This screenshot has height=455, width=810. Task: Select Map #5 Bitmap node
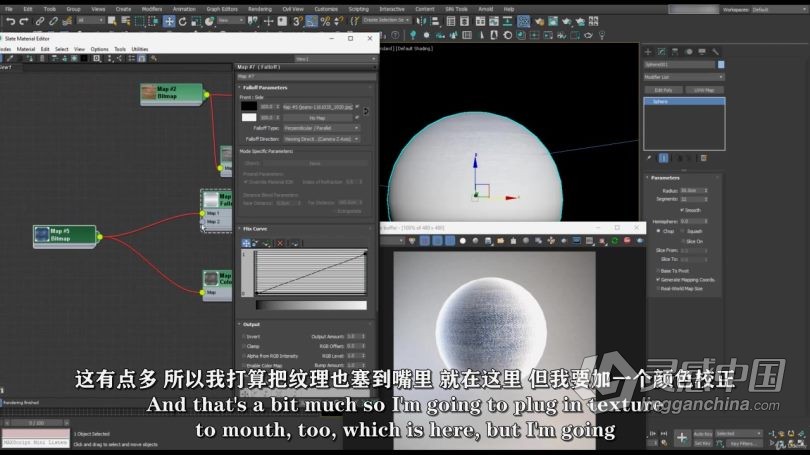[x=65, y=235]
